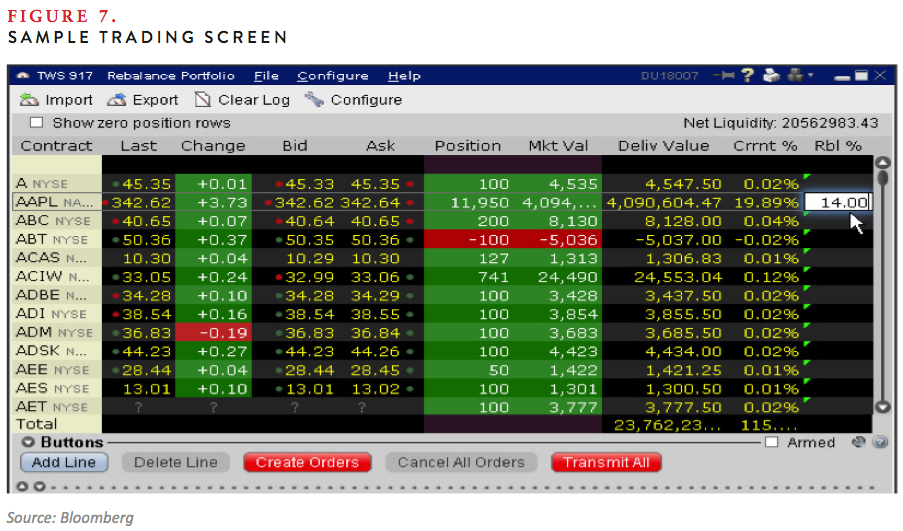Click the red -100 position cell for ABT
The height and width of the screenshot is (531, 903).
click(469, 240)
